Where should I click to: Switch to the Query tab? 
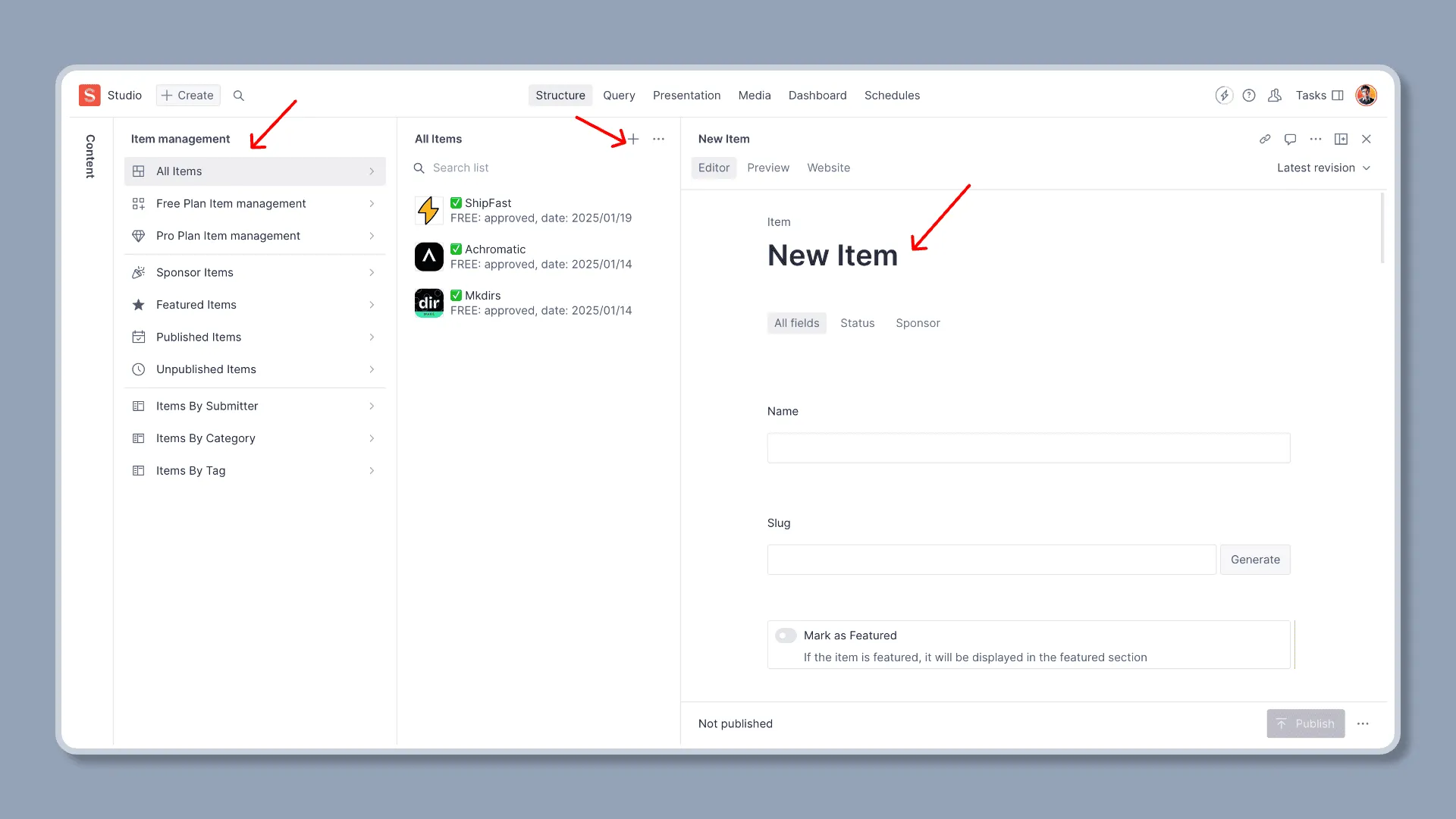click(619, 96)
